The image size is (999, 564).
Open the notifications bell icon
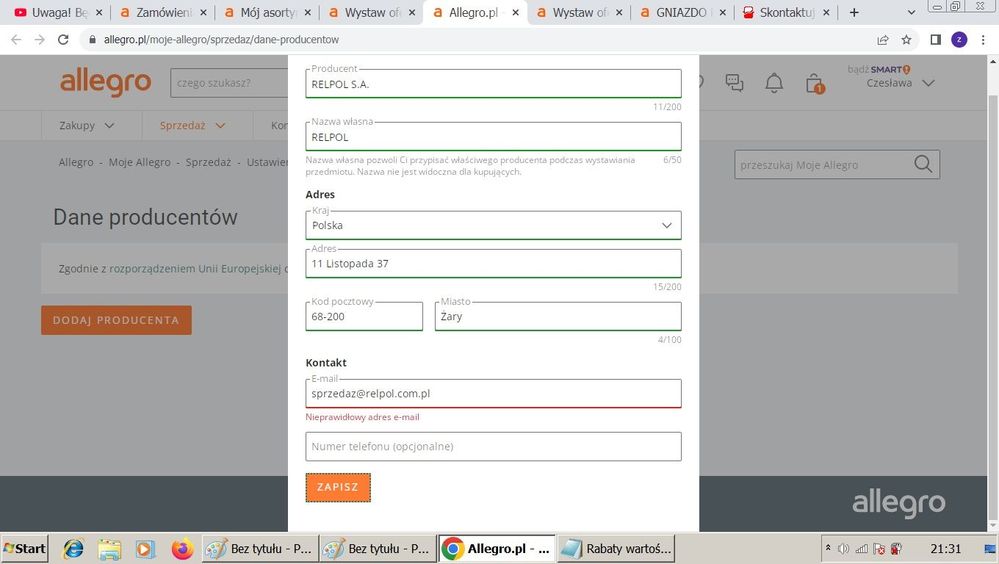pos(774,82)
